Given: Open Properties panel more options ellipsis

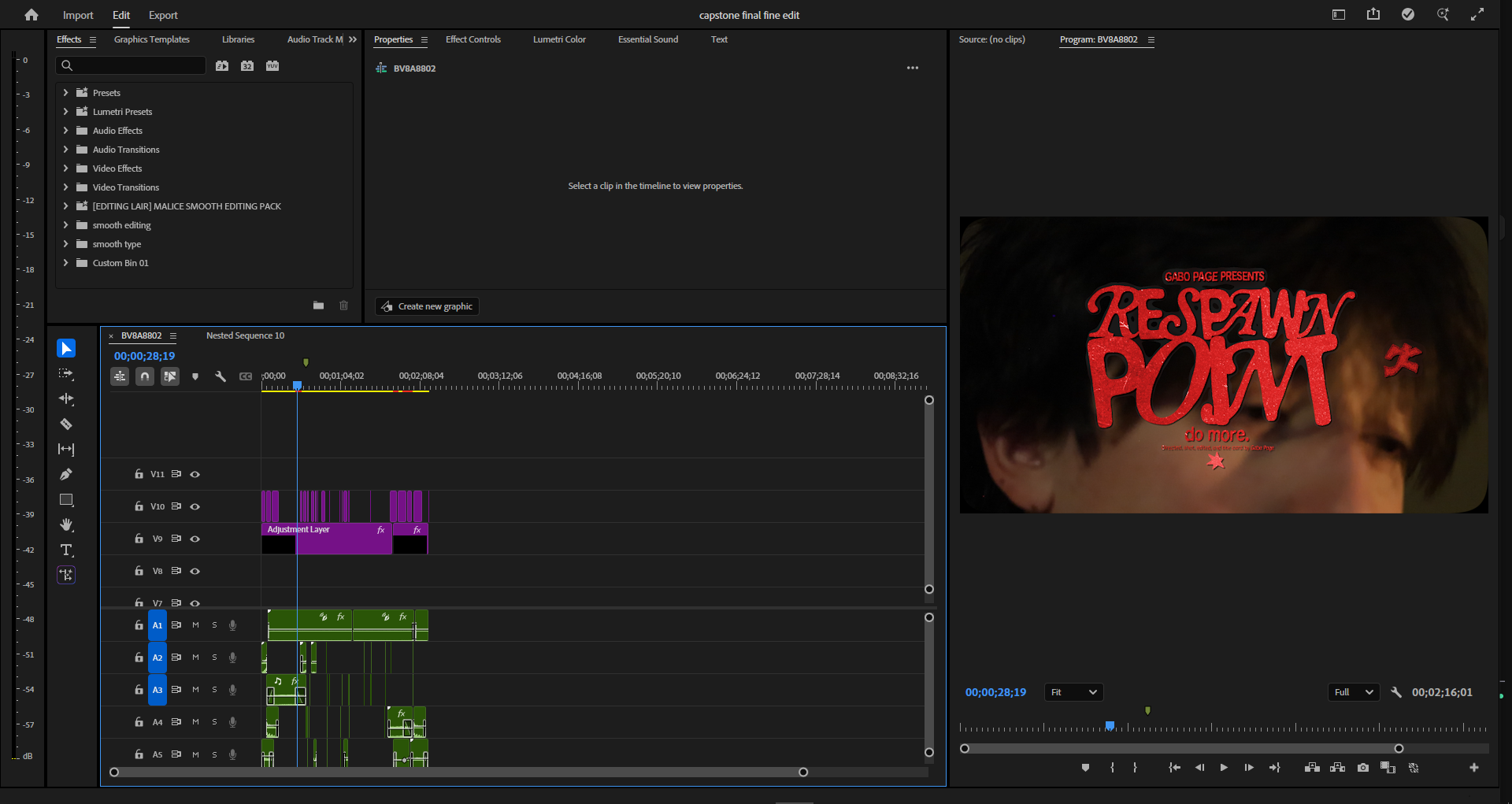Looking at the screenshot, I should pyautogui.click(x=913, y=68).
